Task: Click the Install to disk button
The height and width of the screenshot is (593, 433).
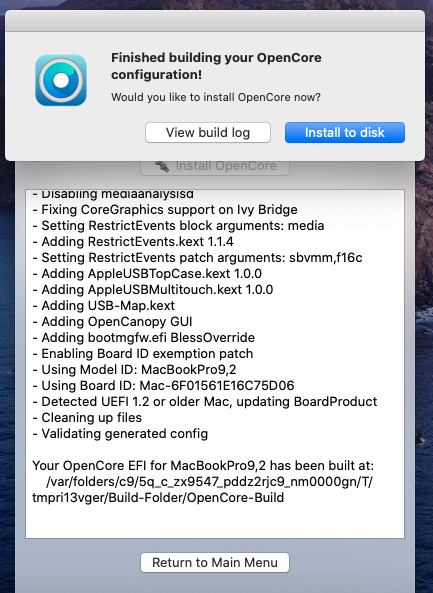Action: (x=345, y=132)
